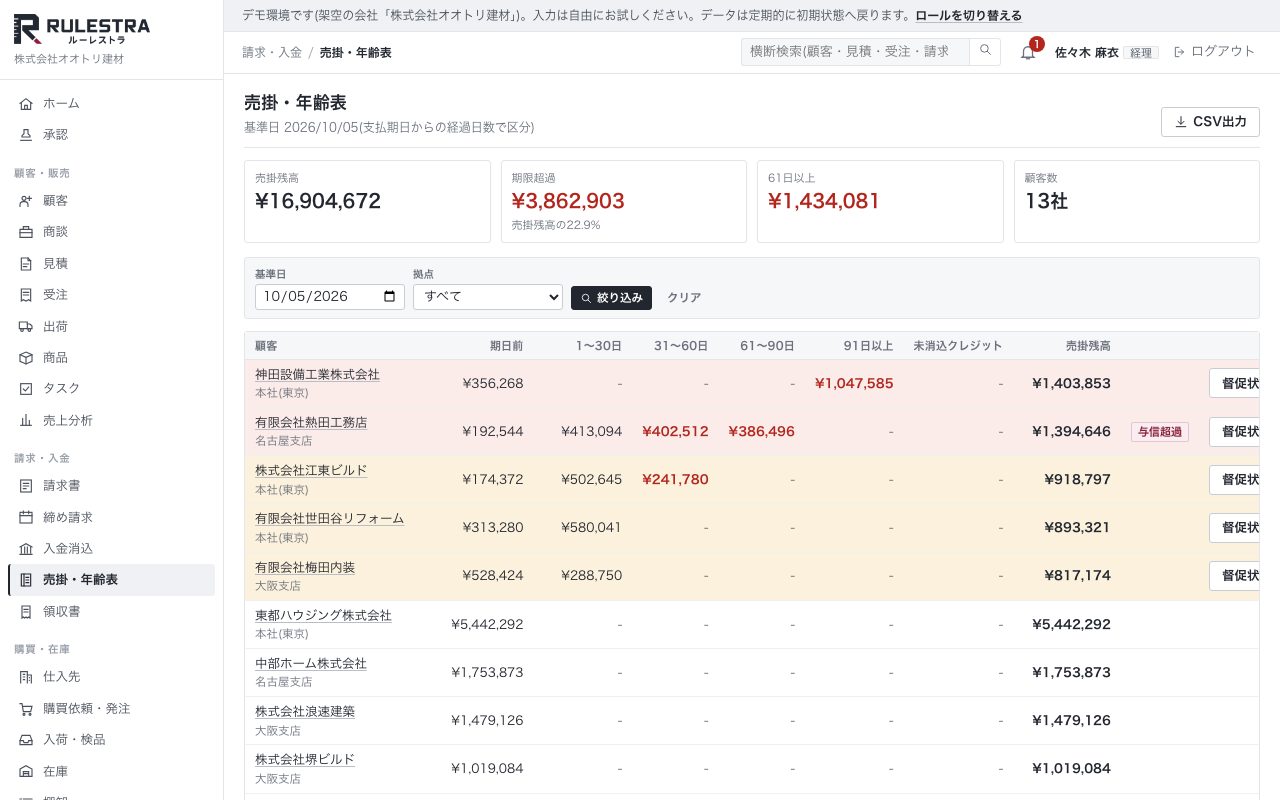This screenshot has width=1280, height=800.
Task: Click ロールを切り替える link
Action: pos(969,16)
